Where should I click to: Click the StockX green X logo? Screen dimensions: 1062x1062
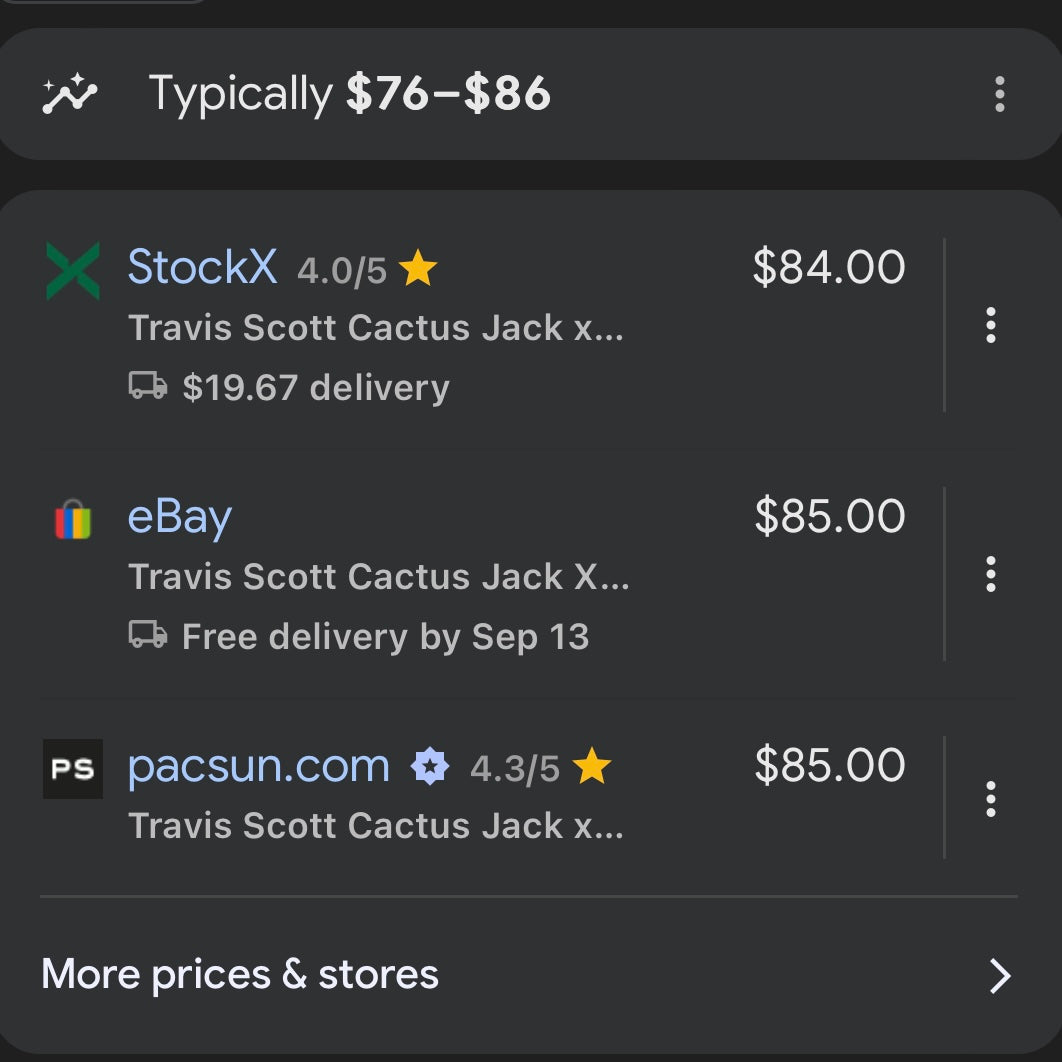pos(73,270)
